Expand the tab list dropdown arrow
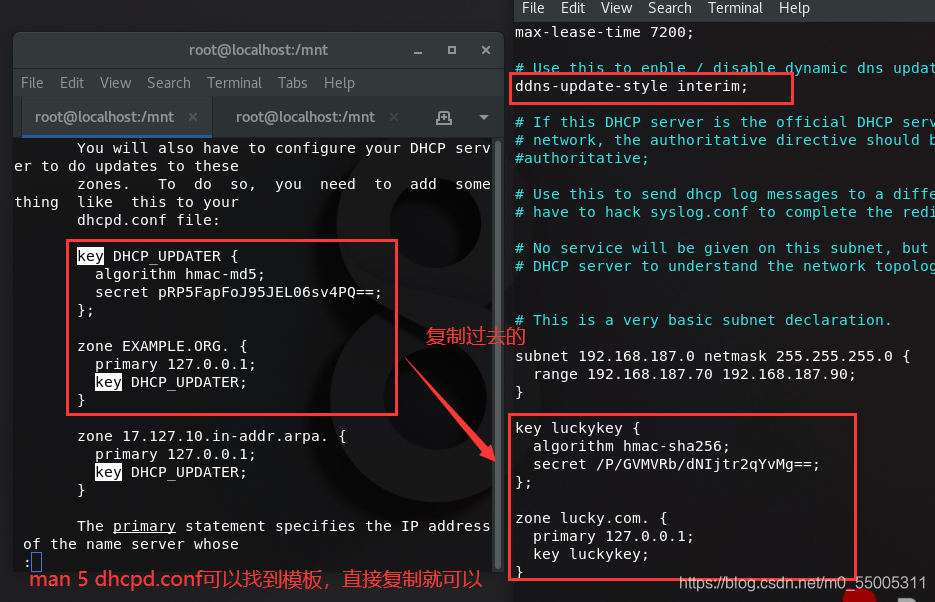 click(484, 117)
